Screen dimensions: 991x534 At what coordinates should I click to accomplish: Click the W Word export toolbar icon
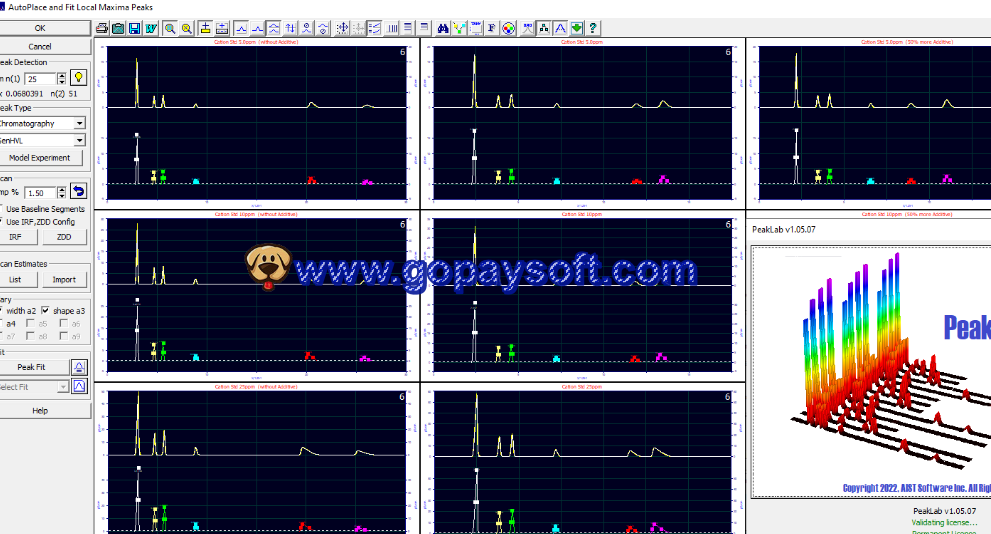[x=151, y=28]
